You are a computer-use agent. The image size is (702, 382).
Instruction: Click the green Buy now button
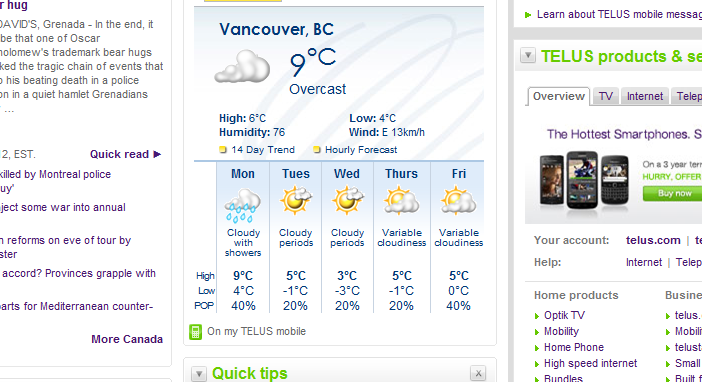click(674, 193)
